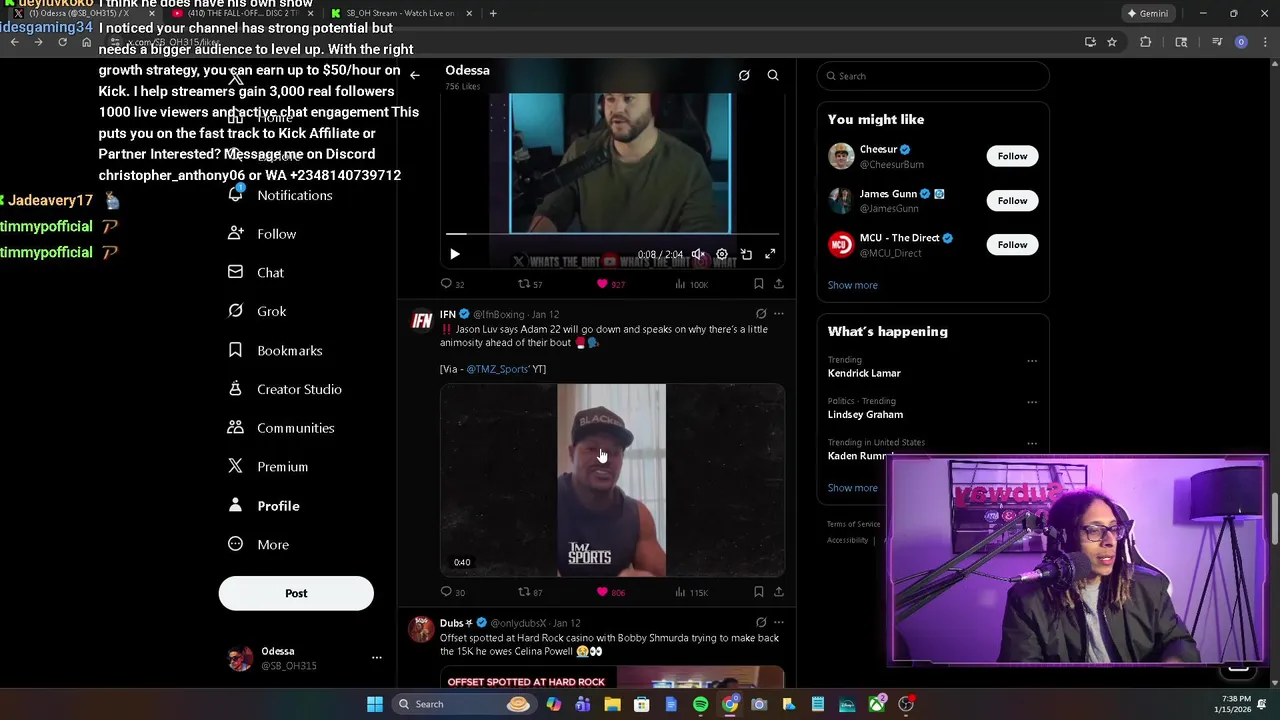Follow MCU - The Direct account
The image size is (1280, 720).
(1012, 245)
